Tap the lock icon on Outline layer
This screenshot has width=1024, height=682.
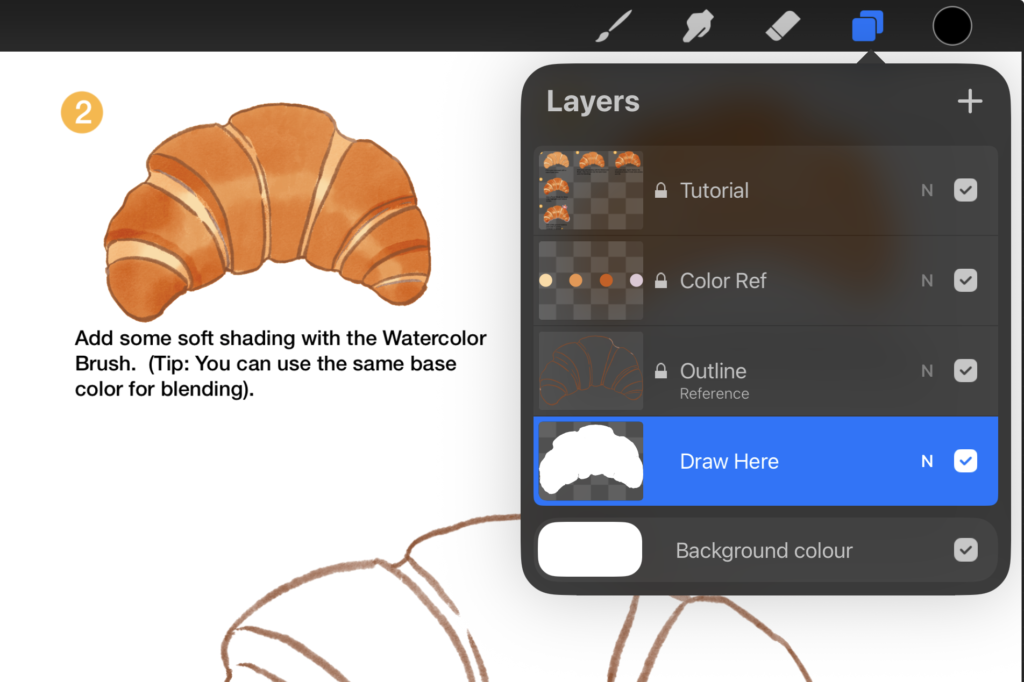[x=661, y=370]
